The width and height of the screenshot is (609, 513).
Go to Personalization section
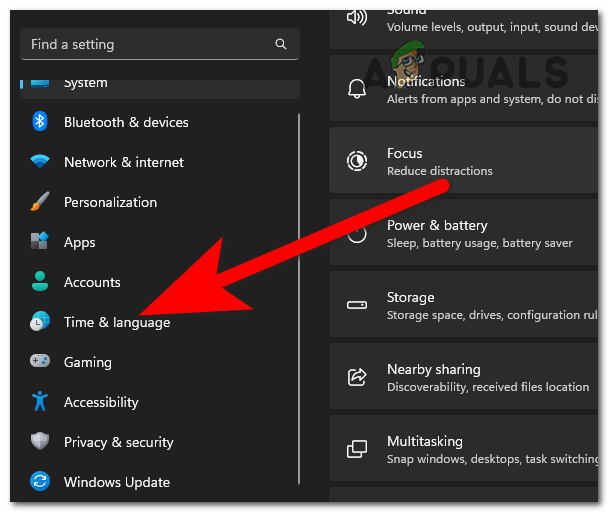[160, 202]
